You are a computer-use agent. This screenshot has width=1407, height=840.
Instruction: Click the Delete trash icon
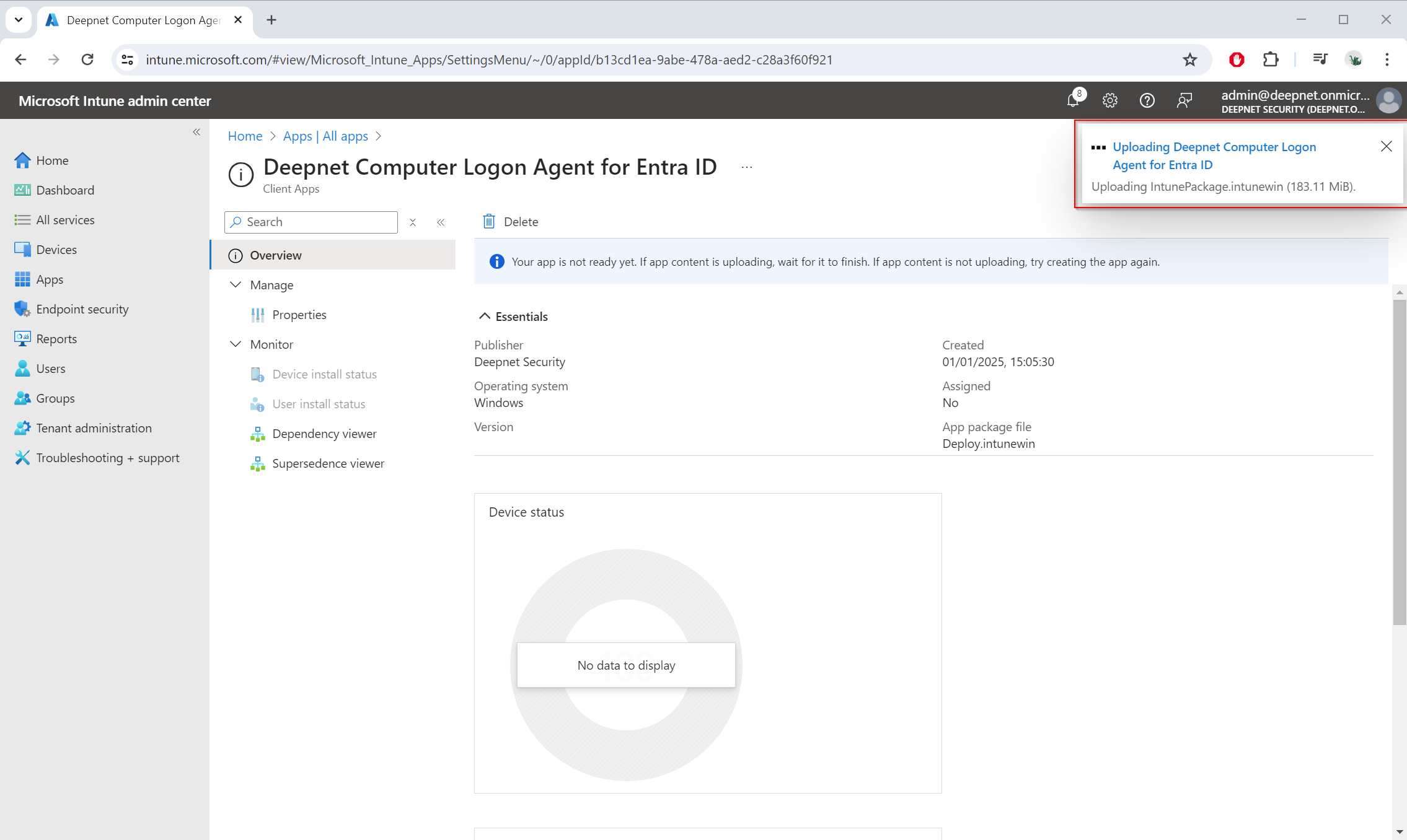click(x=489, y=222)
